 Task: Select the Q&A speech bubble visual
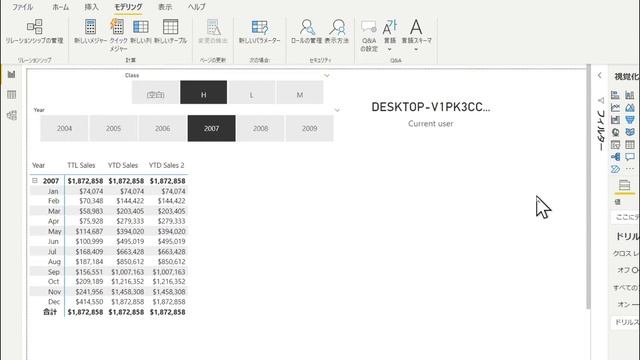click(630, 157)
